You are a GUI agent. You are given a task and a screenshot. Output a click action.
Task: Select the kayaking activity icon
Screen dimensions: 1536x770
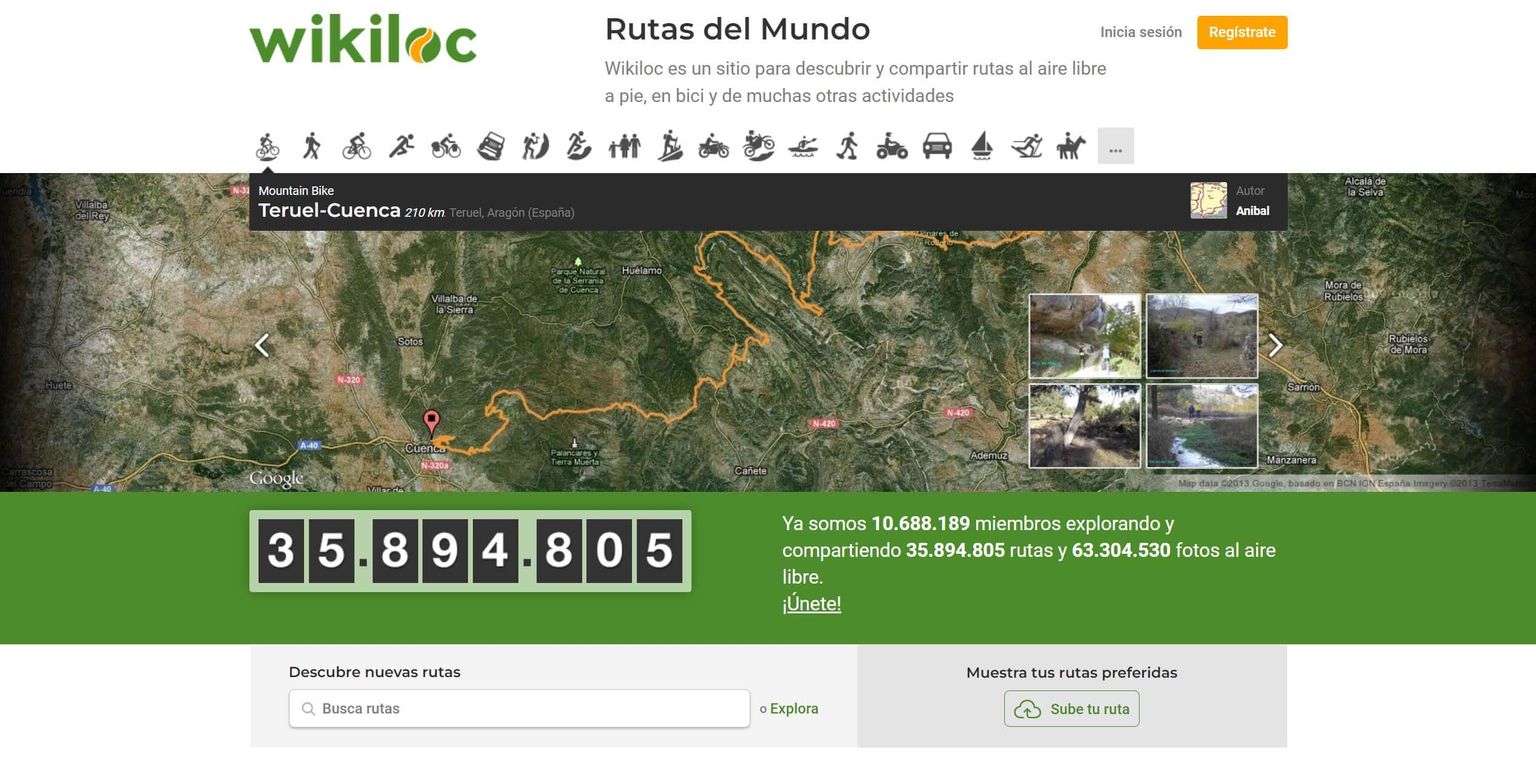click(x=802, y=146)
